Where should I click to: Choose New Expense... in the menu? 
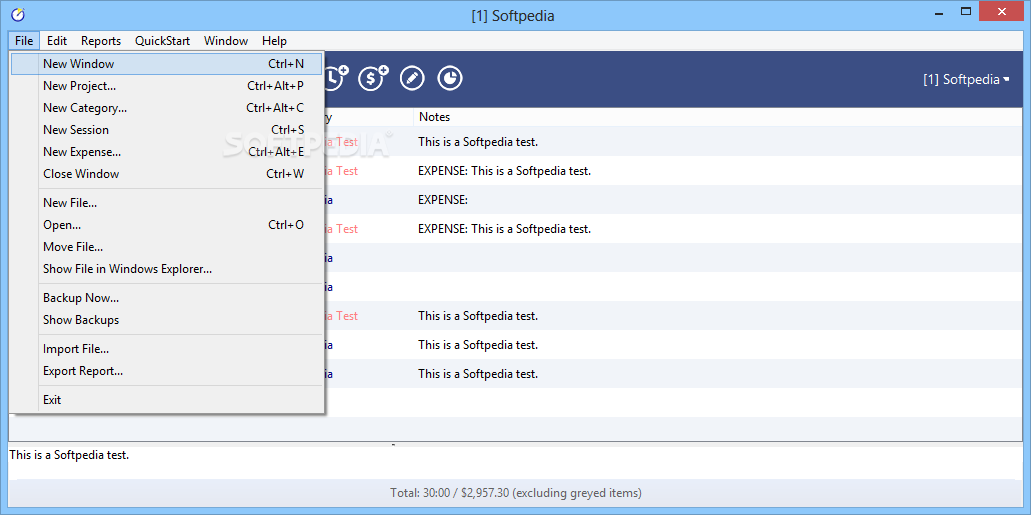[167, 152]
